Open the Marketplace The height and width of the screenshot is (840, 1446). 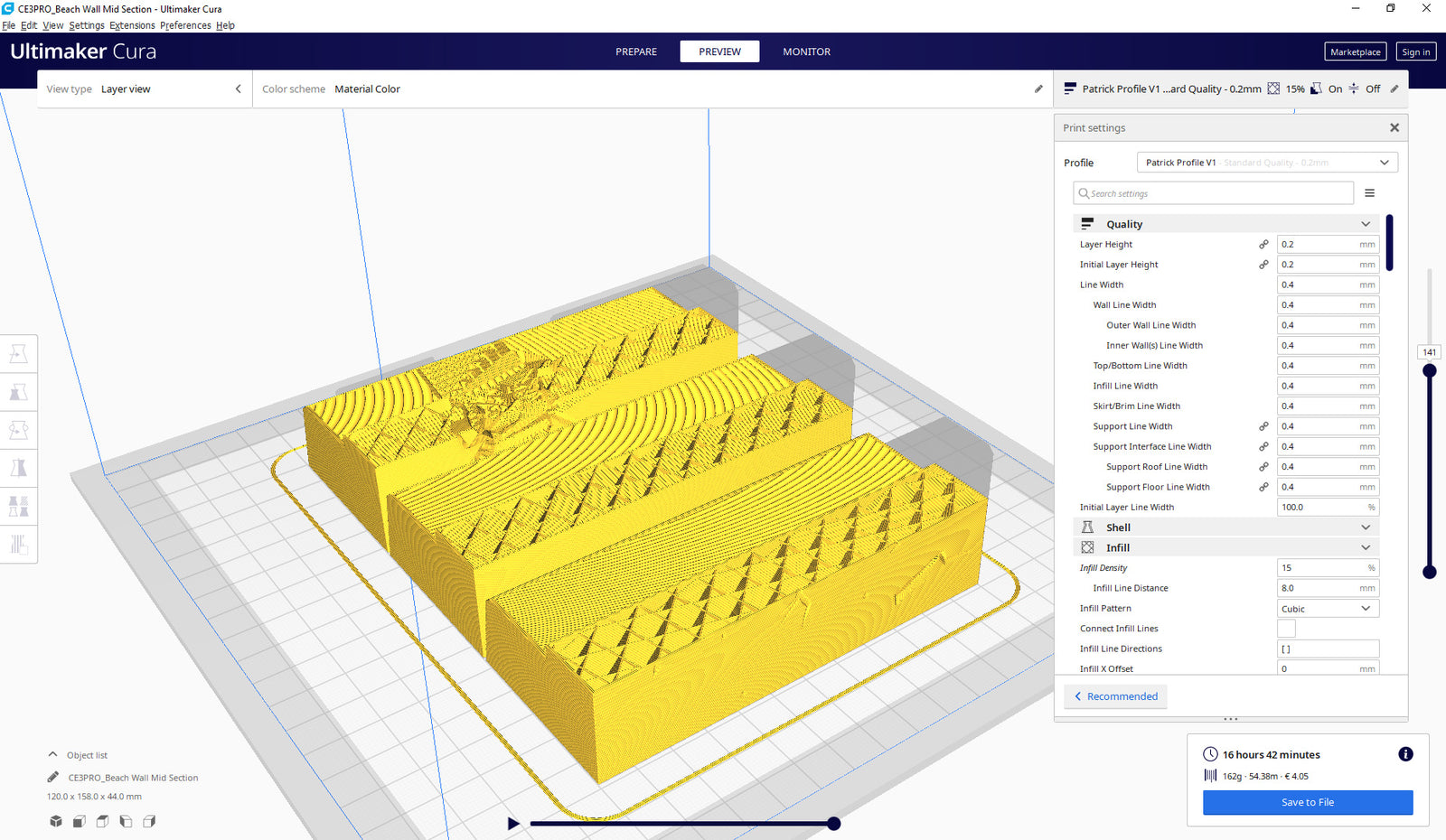coord(1355,51)
